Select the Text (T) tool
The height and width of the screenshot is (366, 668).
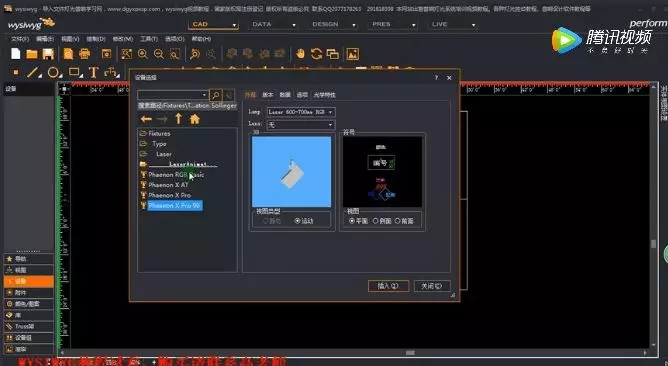93,72
